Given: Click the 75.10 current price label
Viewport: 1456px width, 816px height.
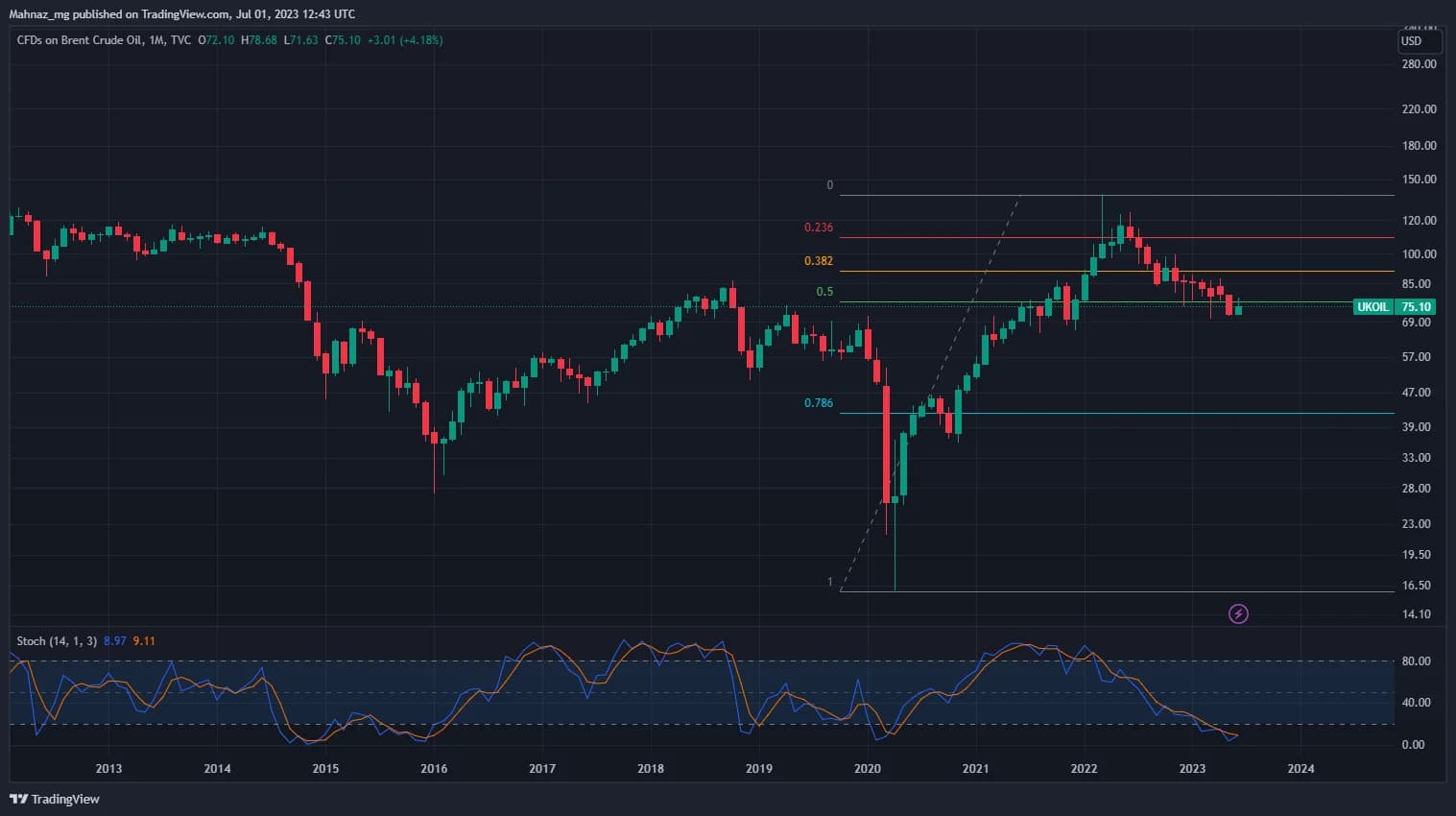Looking at the screenshot, I should coord(1416,307).
